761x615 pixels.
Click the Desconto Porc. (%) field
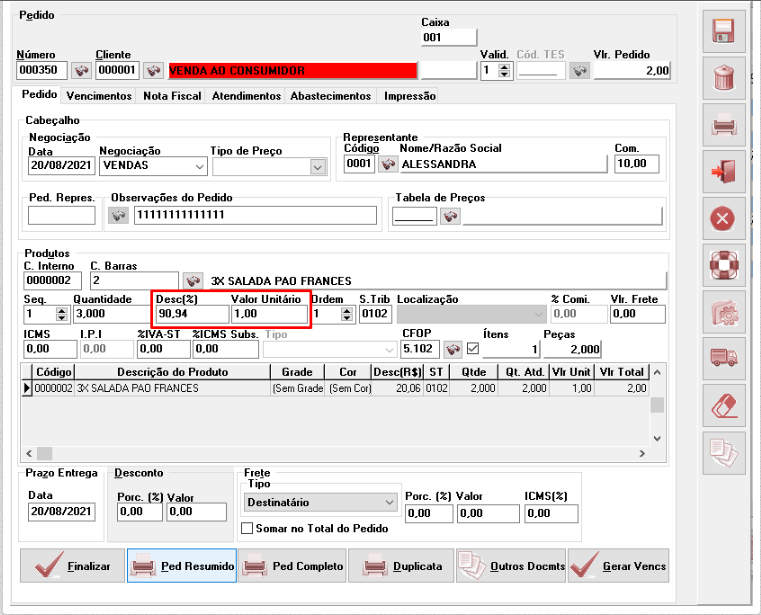pyautogui.click(x=140, y=512)
